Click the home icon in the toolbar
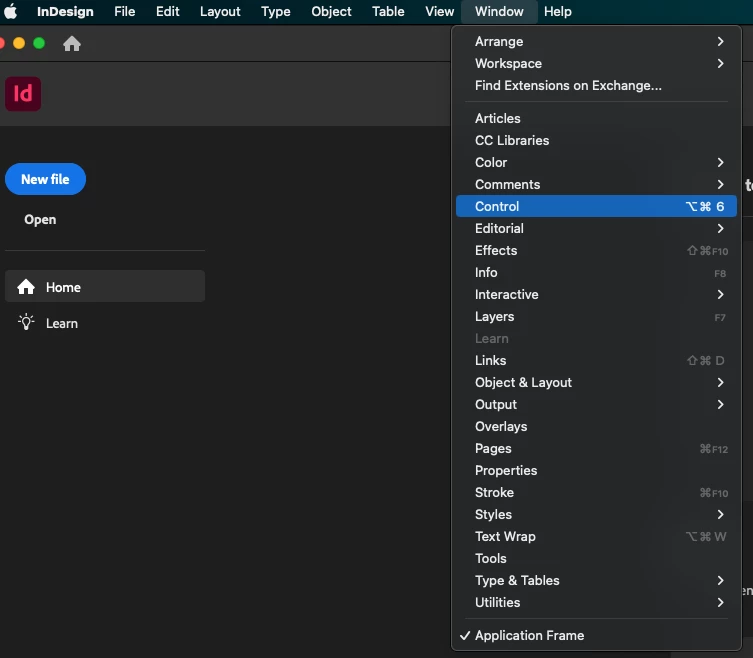753x658 pixels. [72, 44]
